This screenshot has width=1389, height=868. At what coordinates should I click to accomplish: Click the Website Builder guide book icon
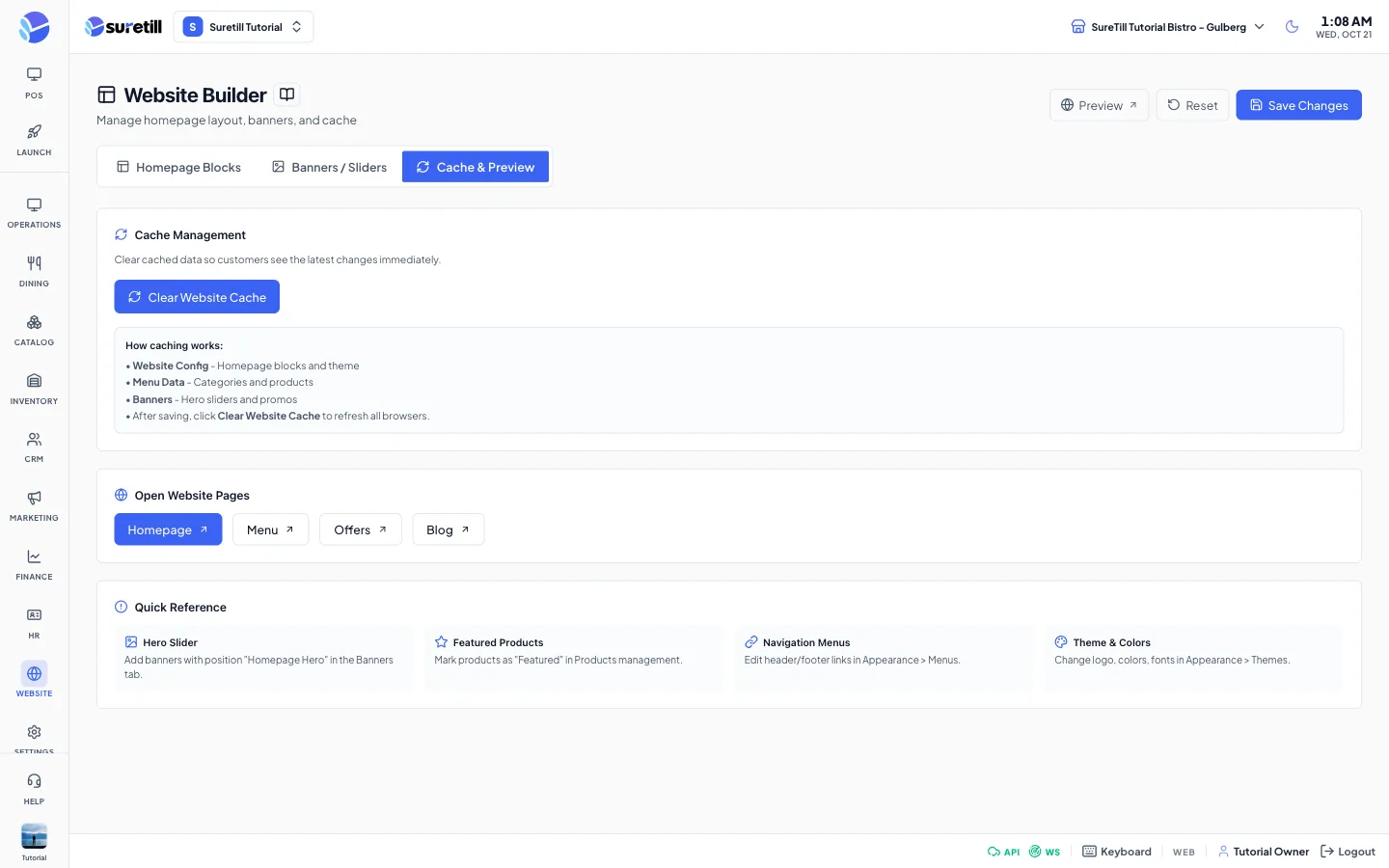click(286, 95)
